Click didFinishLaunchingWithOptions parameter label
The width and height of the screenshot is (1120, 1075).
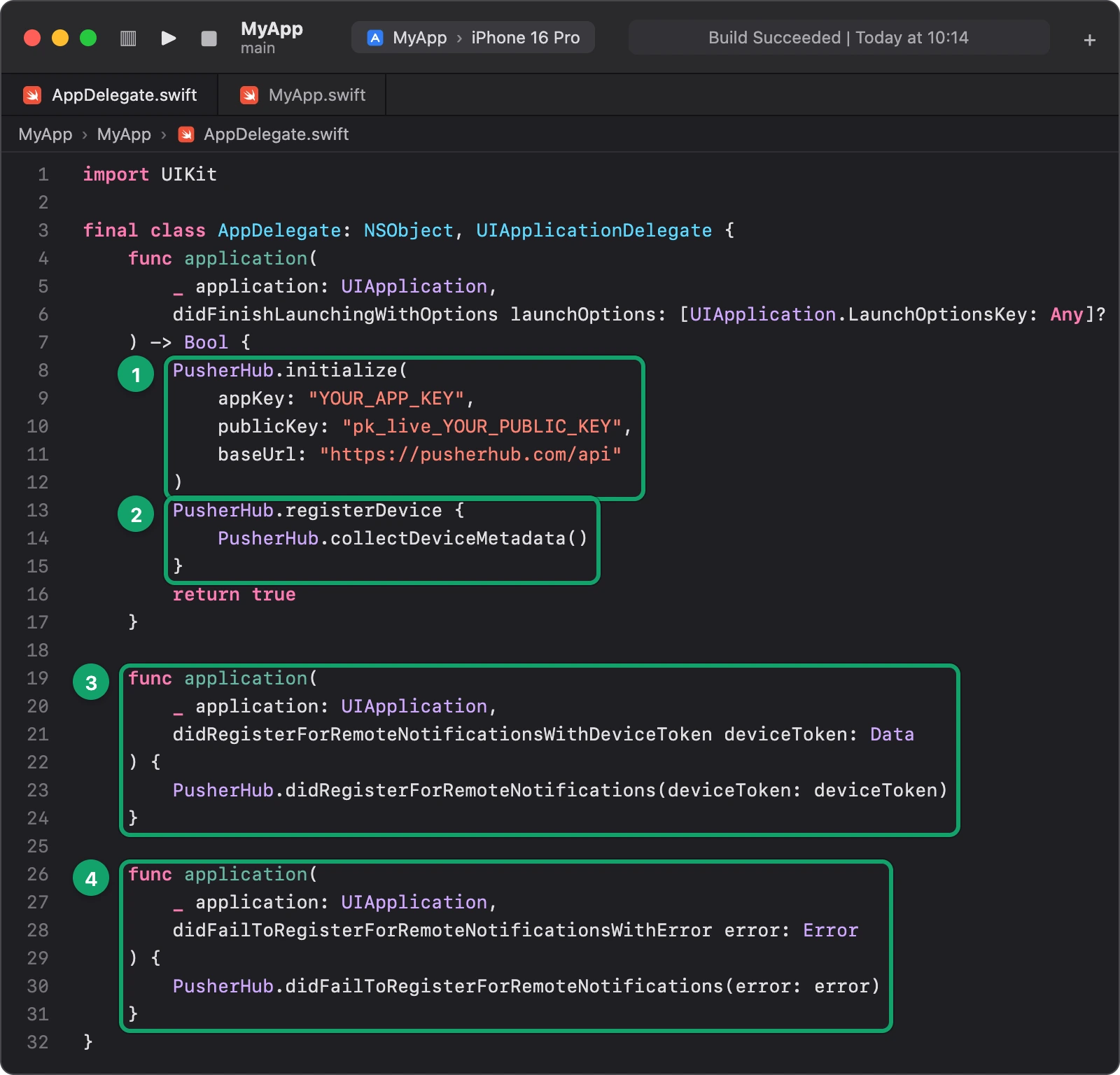click(x=335, y=314)
